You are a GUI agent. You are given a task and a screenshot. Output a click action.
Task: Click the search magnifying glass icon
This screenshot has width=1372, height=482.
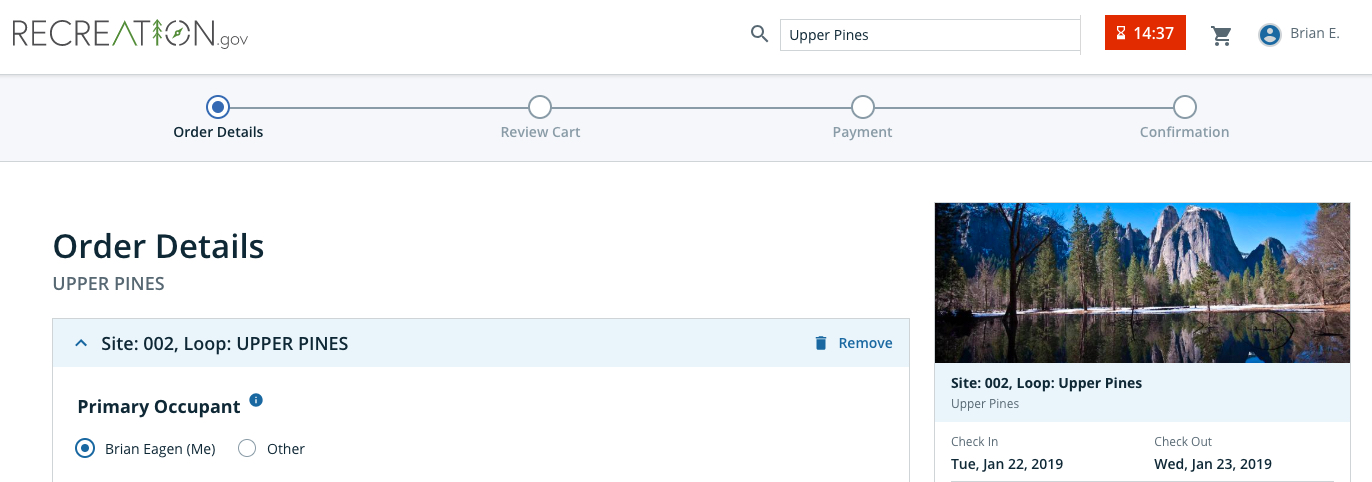point(759,34)
